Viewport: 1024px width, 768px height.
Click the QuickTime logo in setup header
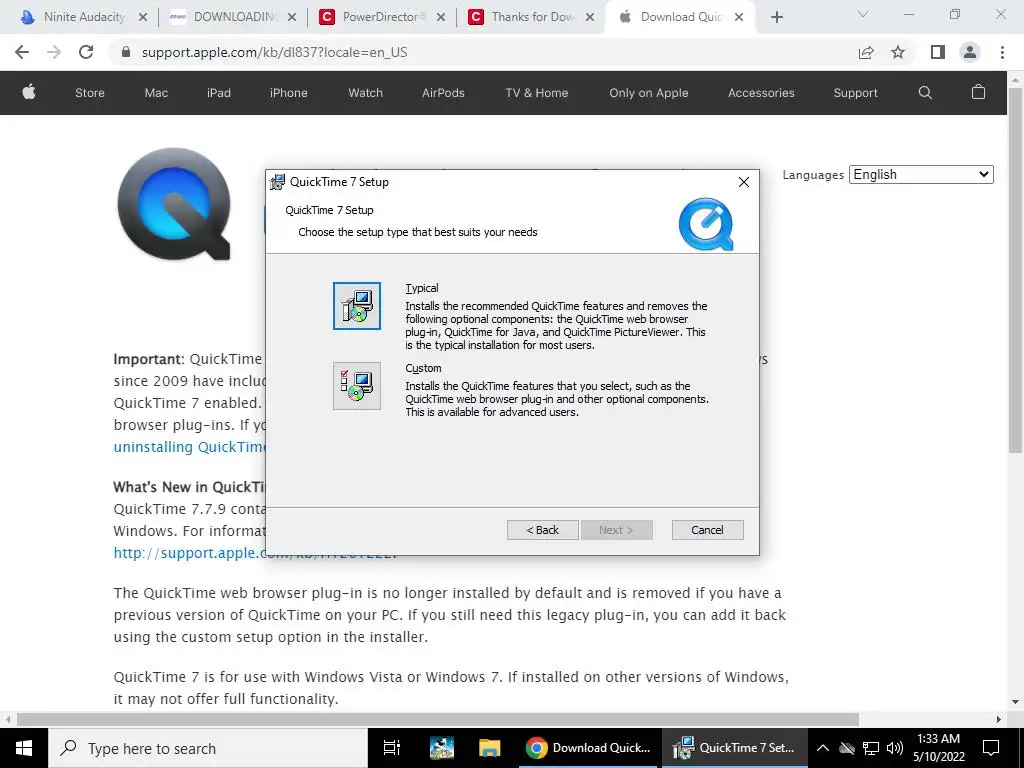[706, 224]
